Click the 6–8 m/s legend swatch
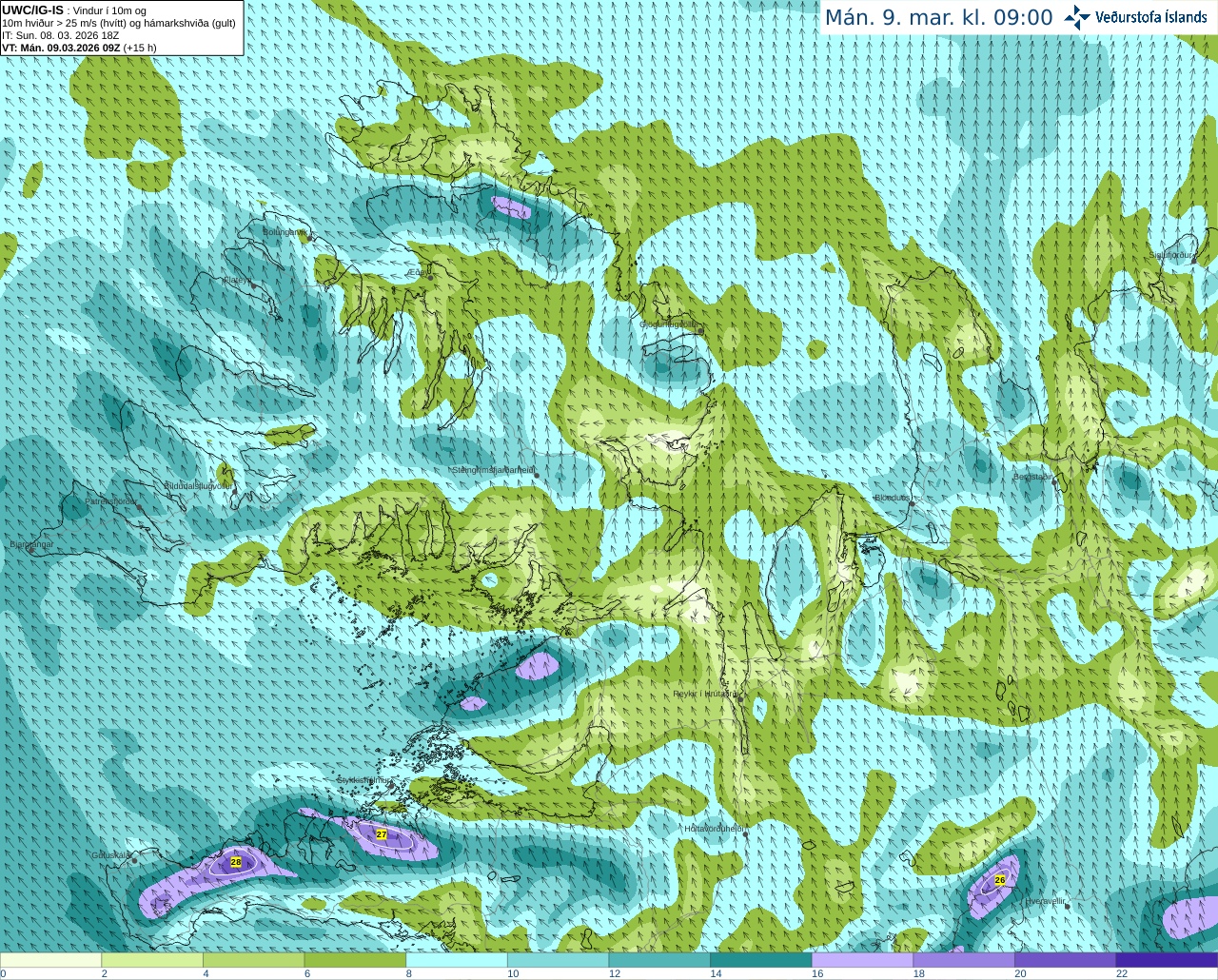 point(355,960)
